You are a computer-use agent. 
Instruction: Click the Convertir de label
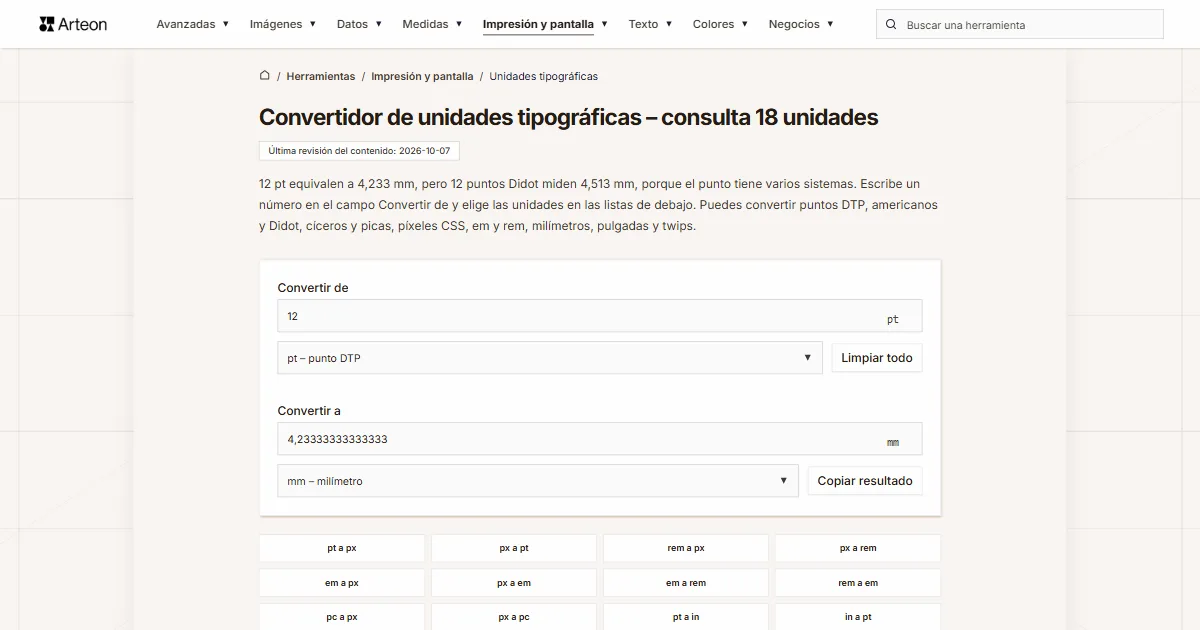tap(313, 288)
